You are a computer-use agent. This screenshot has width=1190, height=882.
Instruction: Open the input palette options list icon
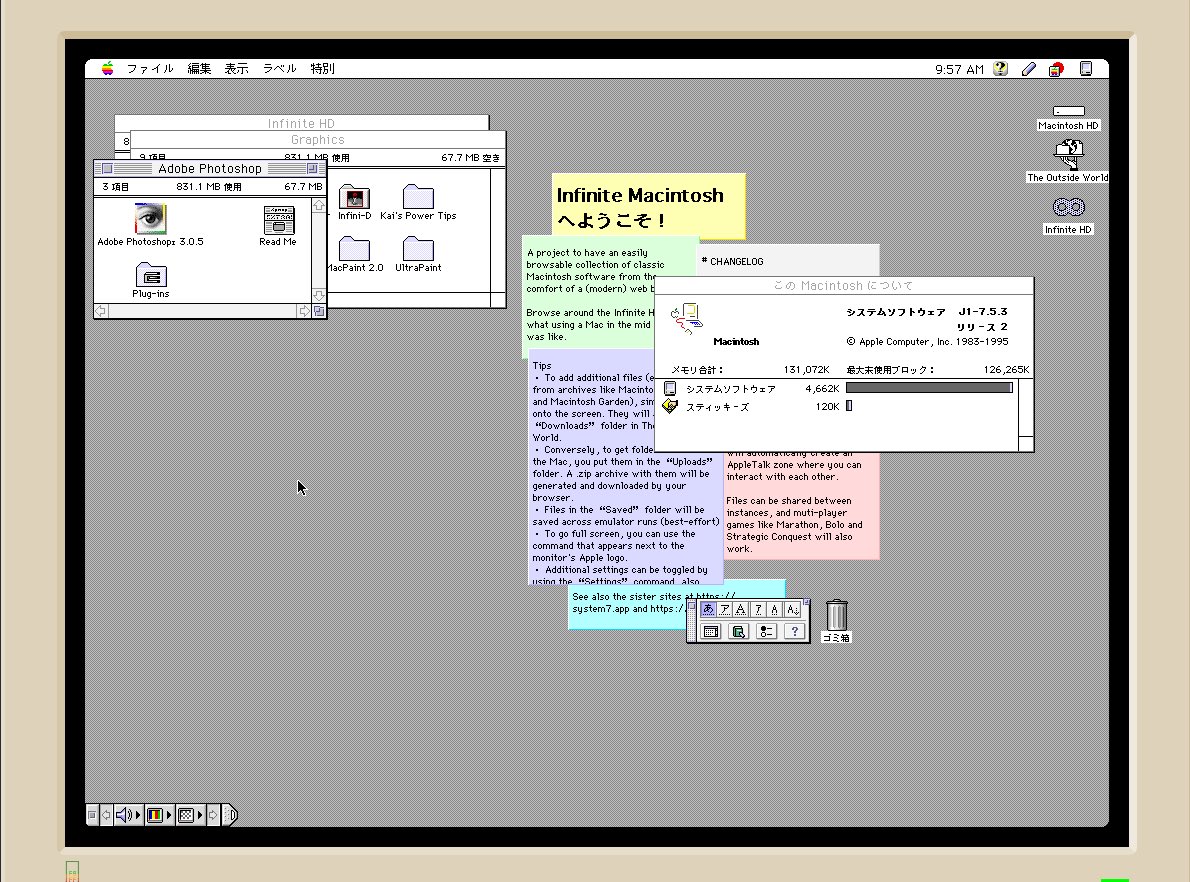(767, 632)
